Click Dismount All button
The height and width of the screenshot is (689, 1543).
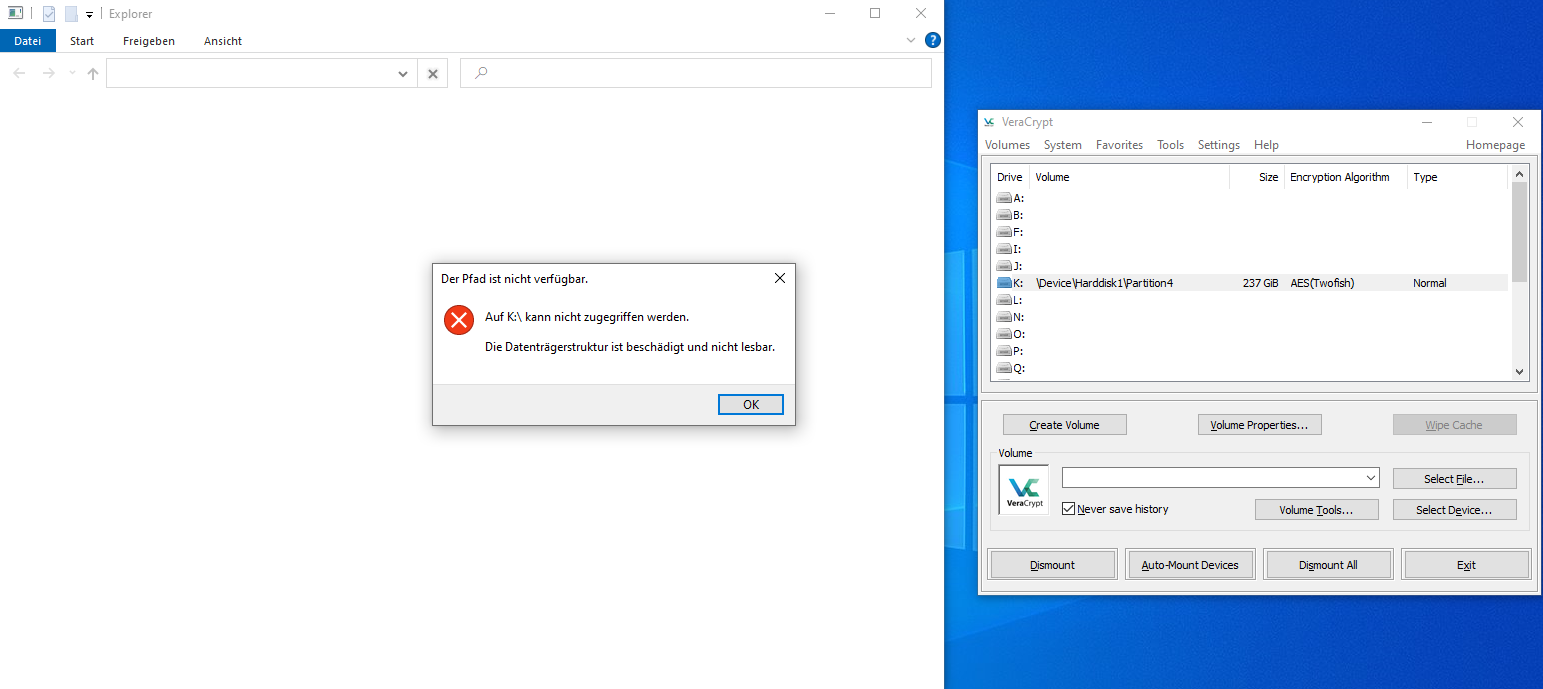click(x=1328, y=565)
